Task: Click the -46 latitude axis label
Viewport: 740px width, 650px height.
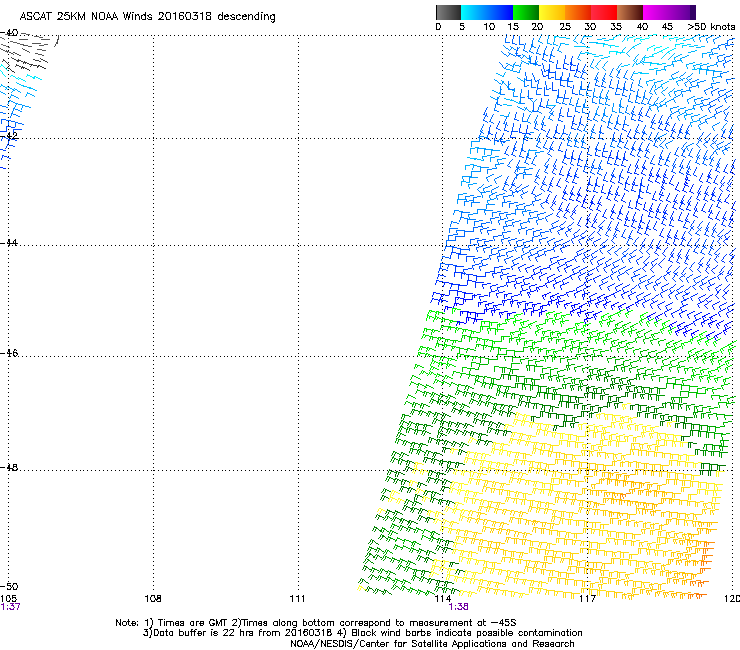Action: click(x=9, y=353)
